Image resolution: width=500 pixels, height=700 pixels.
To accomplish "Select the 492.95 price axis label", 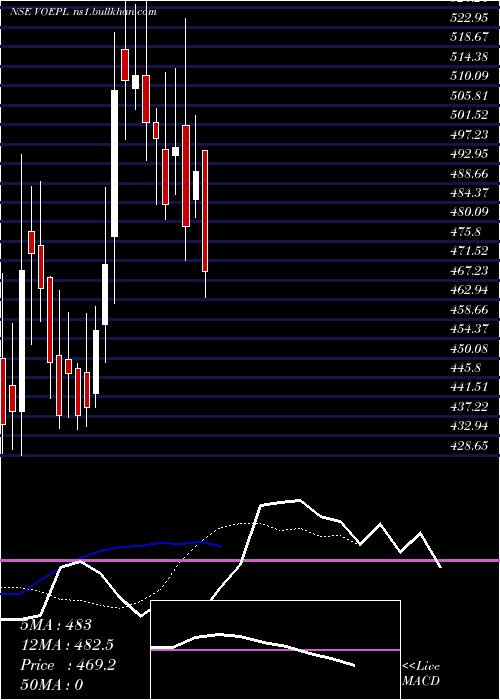I will [x=469, y=154].
